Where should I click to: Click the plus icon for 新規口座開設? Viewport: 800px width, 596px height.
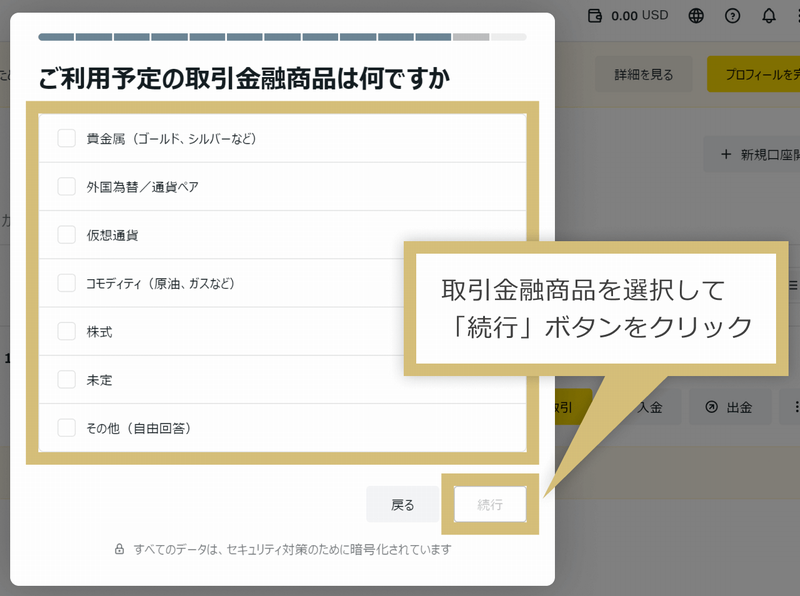(725, 155)
